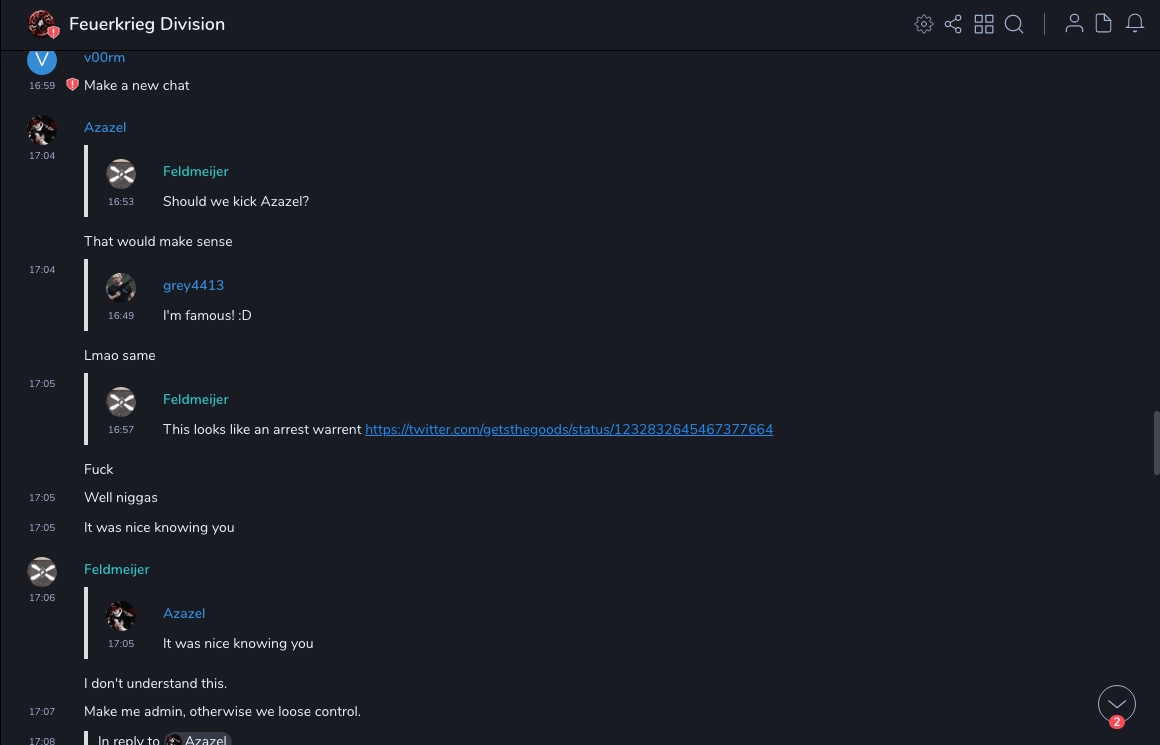Click the share icon in header
1160x745 pixels.
coord(953,24)
